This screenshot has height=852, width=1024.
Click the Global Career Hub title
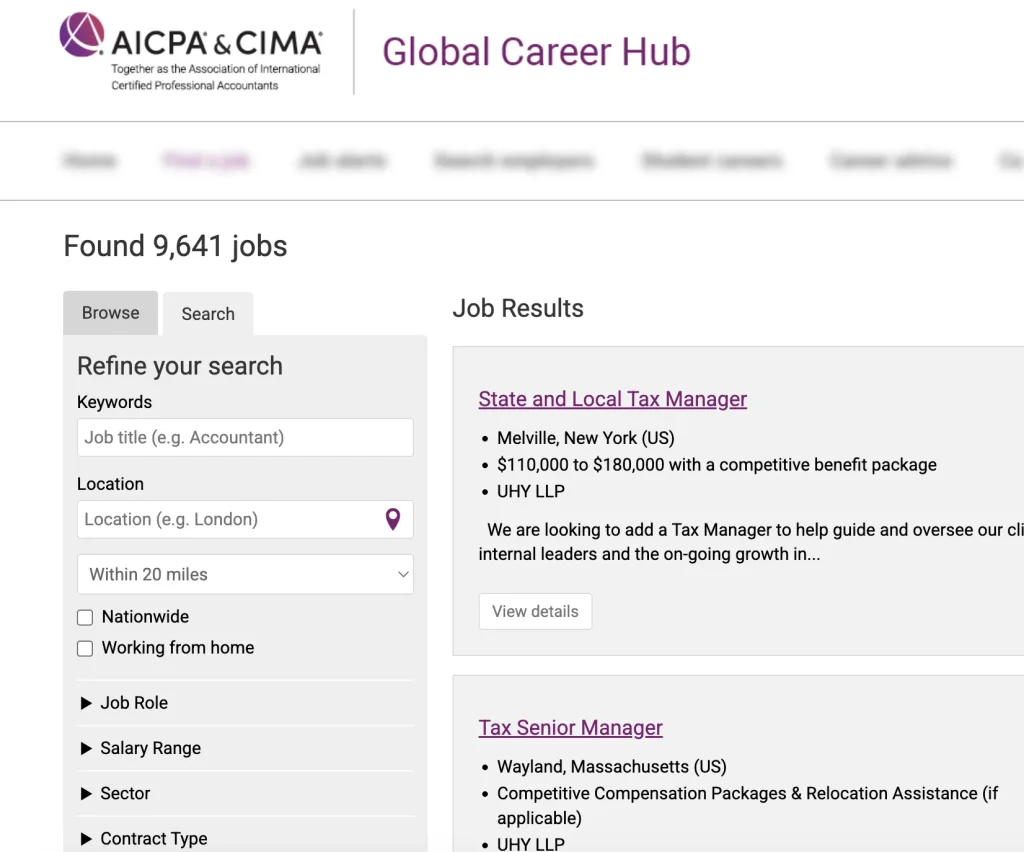[536, 52]
